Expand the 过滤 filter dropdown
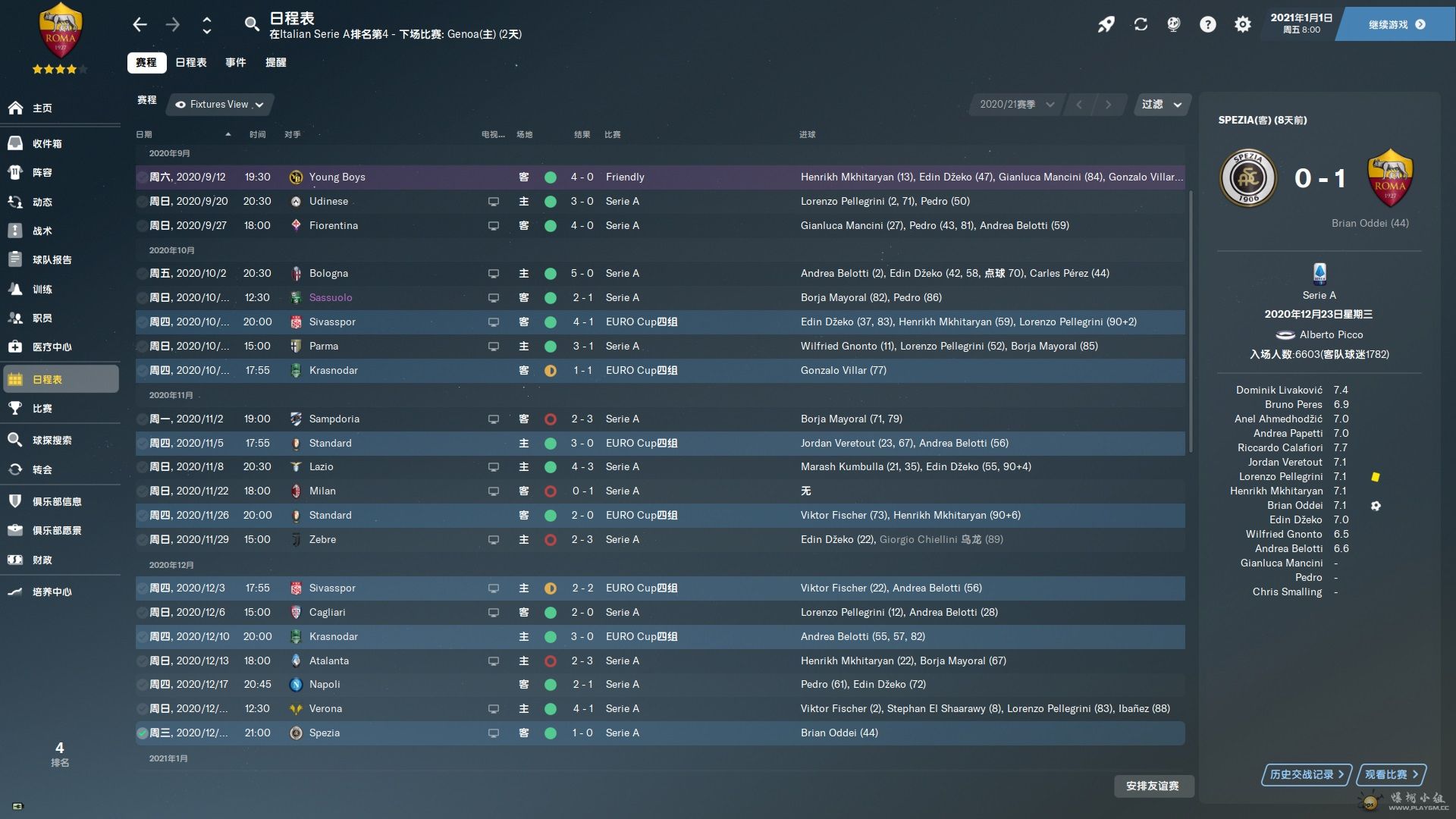 tap(1161, 105)
